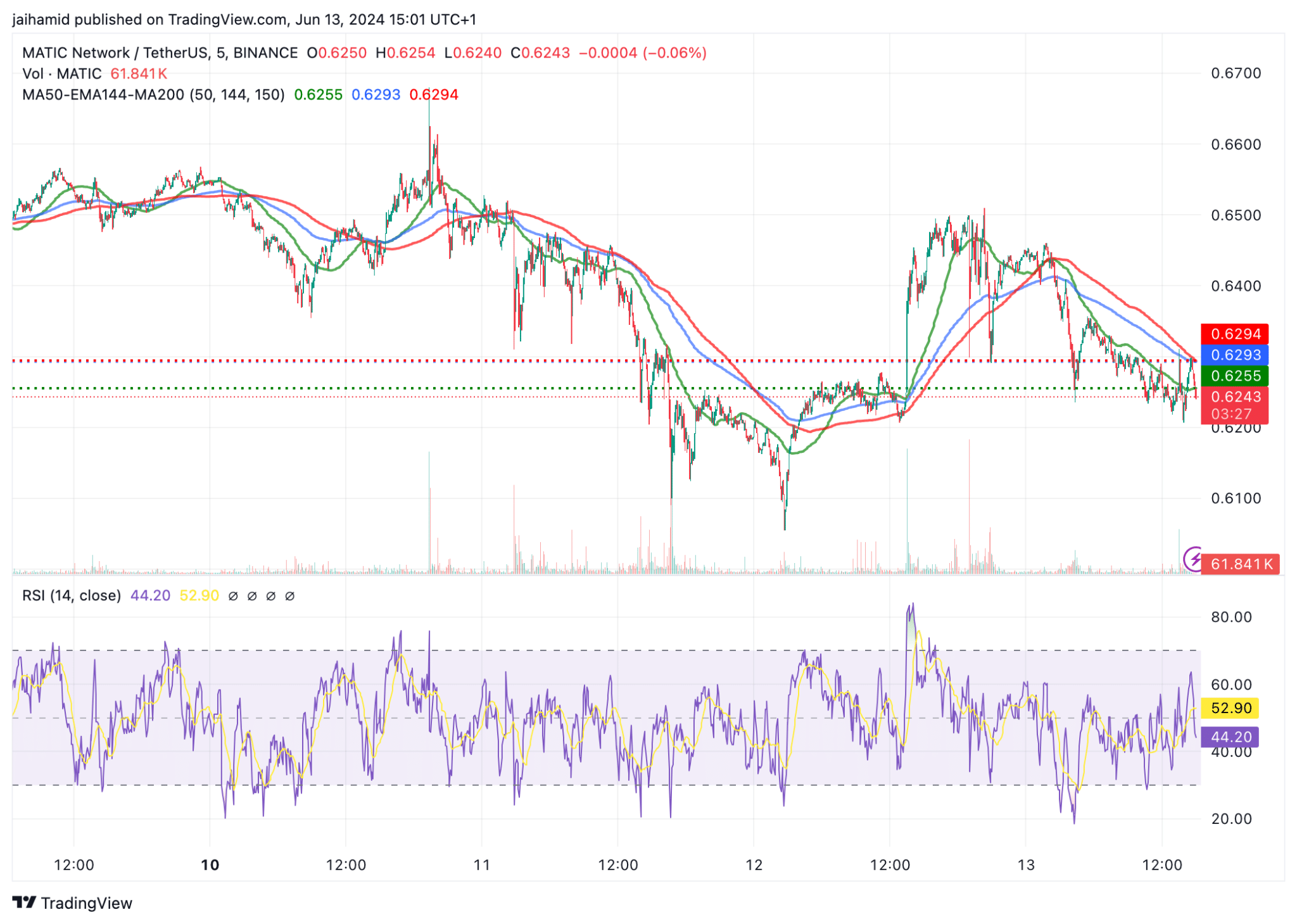The width and height of the screenshot is (1297, 924).
Task: Open the MATIC Network / TetherUS symbol title
Action: tap(160, 53)
